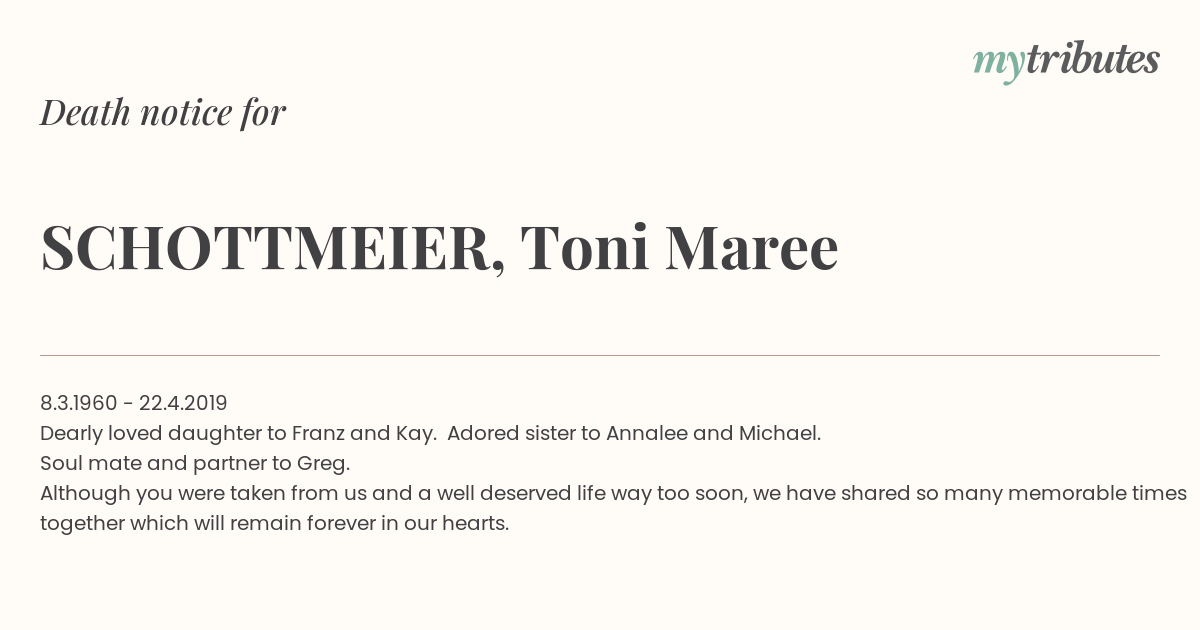Click the birth date 8.3.1960
This screenshot has height=630, width=1200.
click(x=79, y=403)
